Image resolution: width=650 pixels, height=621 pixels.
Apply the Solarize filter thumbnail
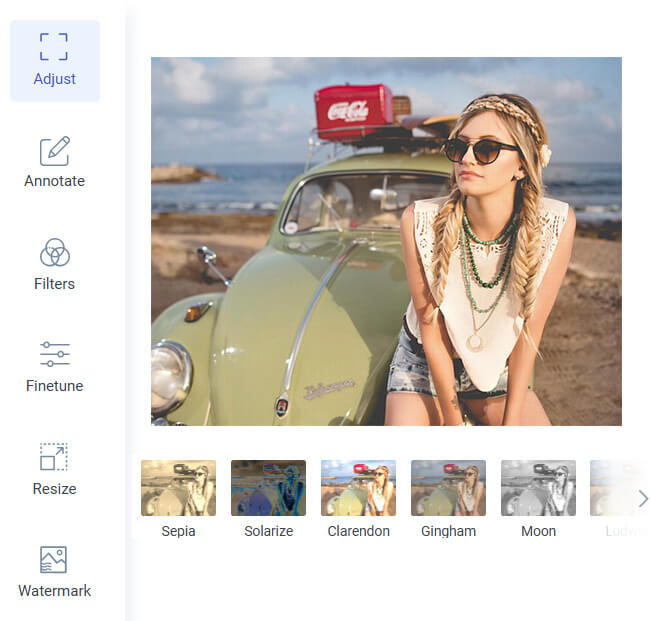click(x=268, y=488)
